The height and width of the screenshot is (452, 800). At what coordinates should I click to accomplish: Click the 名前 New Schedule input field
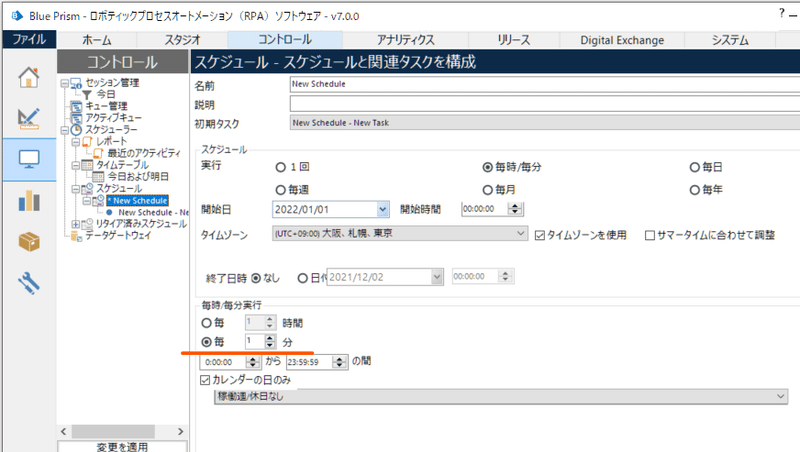(x=544, y=84)
